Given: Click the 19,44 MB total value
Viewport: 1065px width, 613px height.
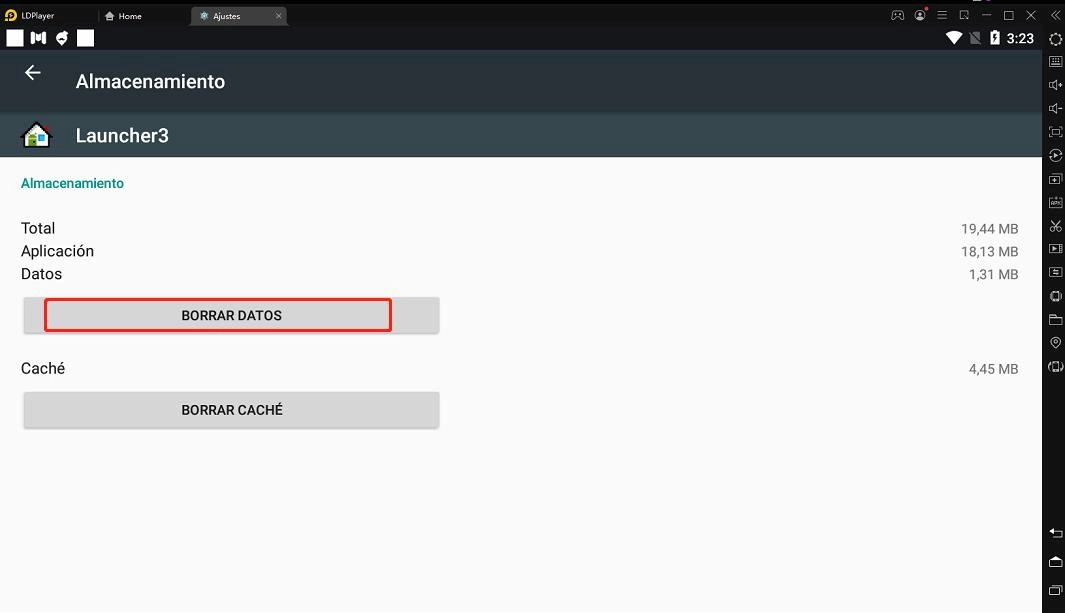Looking at the screenshot, I should (990, 229).
